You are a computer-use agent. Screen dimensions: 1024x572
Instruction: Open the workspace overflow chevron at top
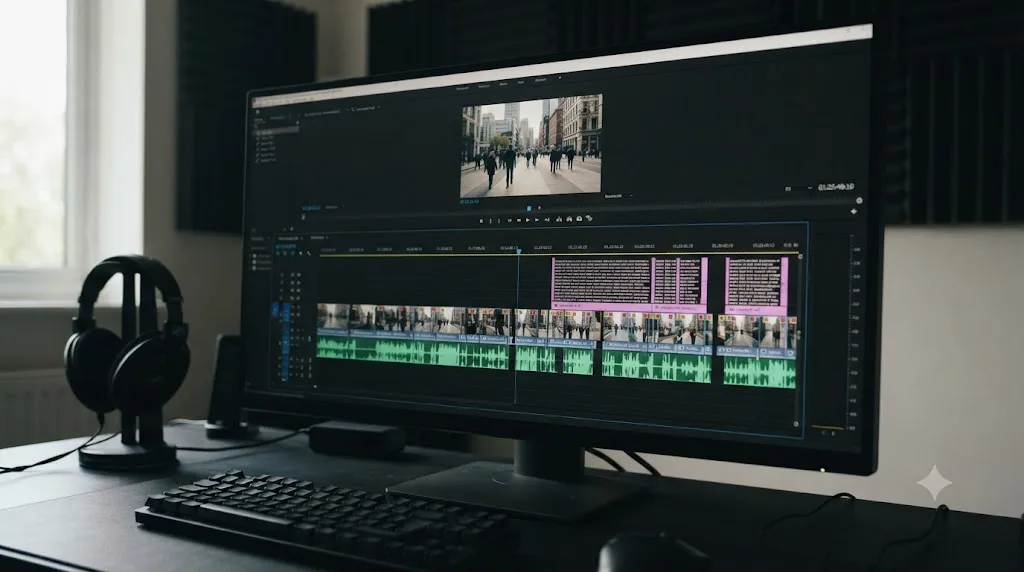tap(560, 78)
